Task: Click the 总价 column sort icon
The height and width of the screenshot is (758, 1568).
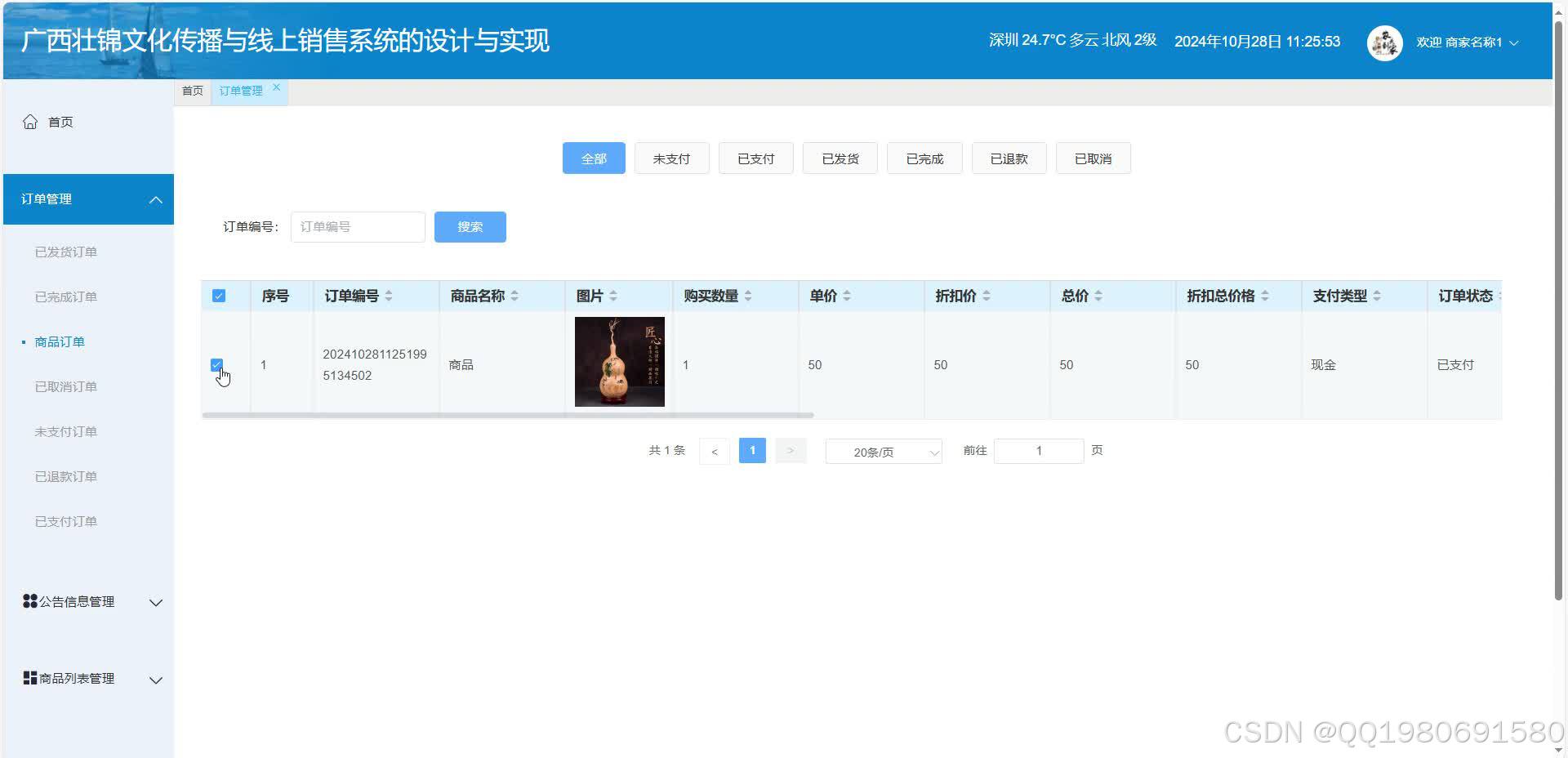Action: [x=1099, y=296]
